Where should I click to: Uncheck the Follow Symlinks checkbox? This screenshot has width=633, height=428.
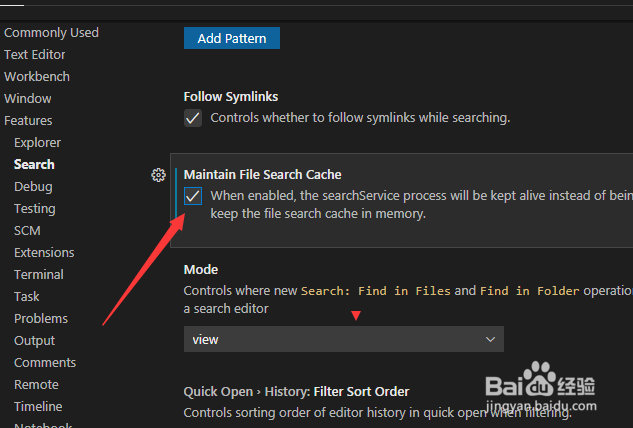pyautogui.click(x=193, y=118)
